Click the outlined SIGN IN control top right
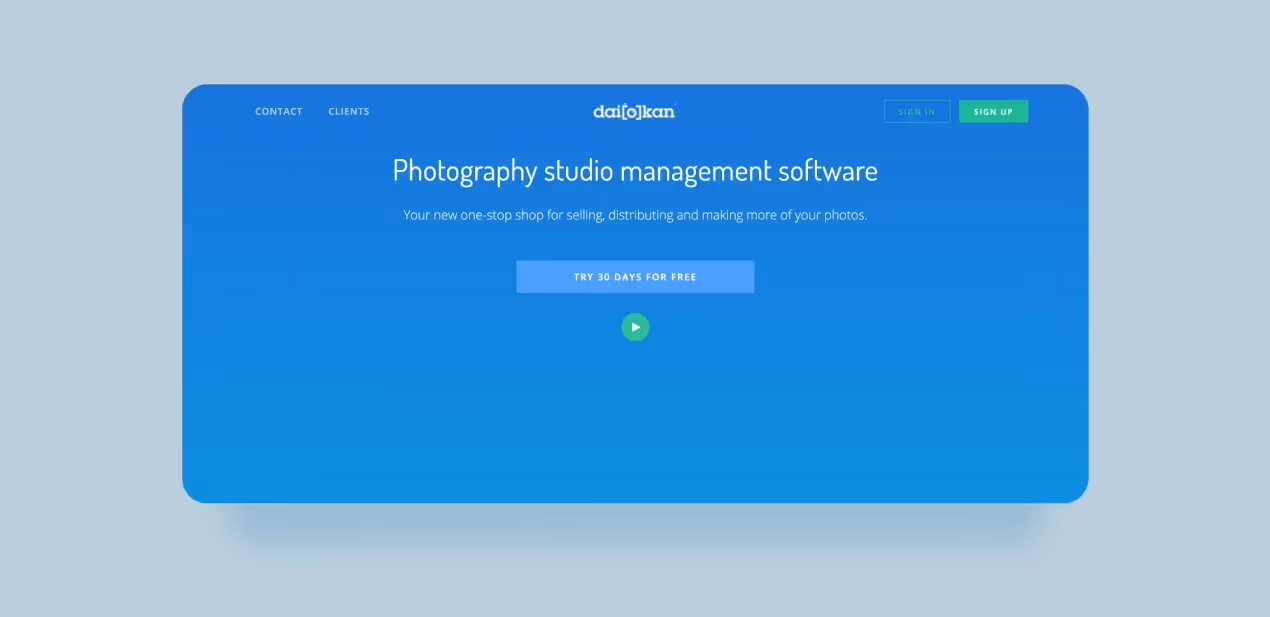The width and height of the screenshot is (1270, 617). click(x=916, y=111)
